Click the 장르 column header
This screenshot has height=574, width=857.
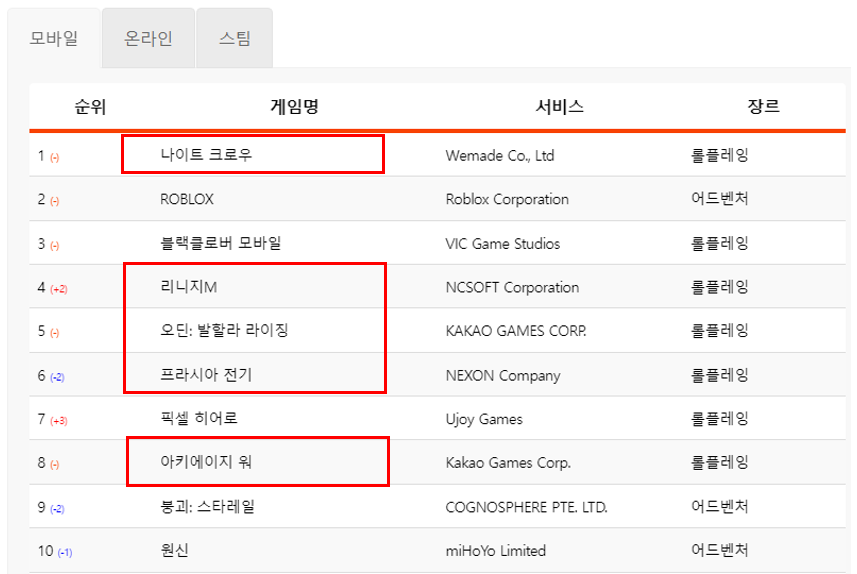(763, 107)
